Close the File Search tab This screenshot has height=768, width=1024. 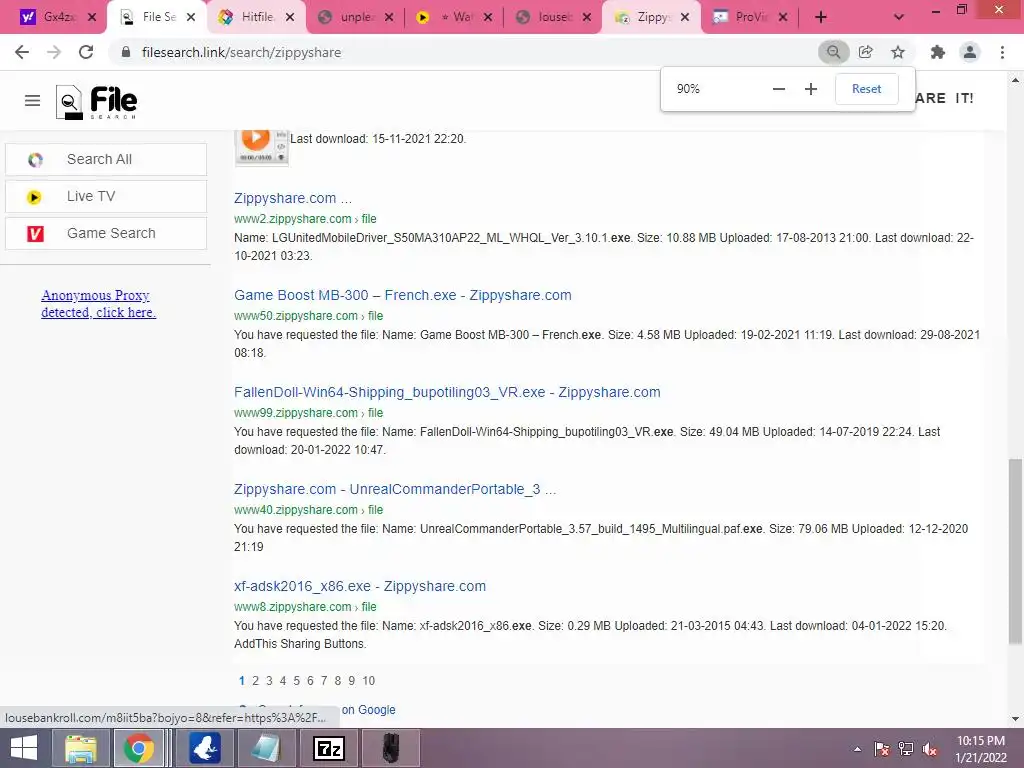coord(191,18)
